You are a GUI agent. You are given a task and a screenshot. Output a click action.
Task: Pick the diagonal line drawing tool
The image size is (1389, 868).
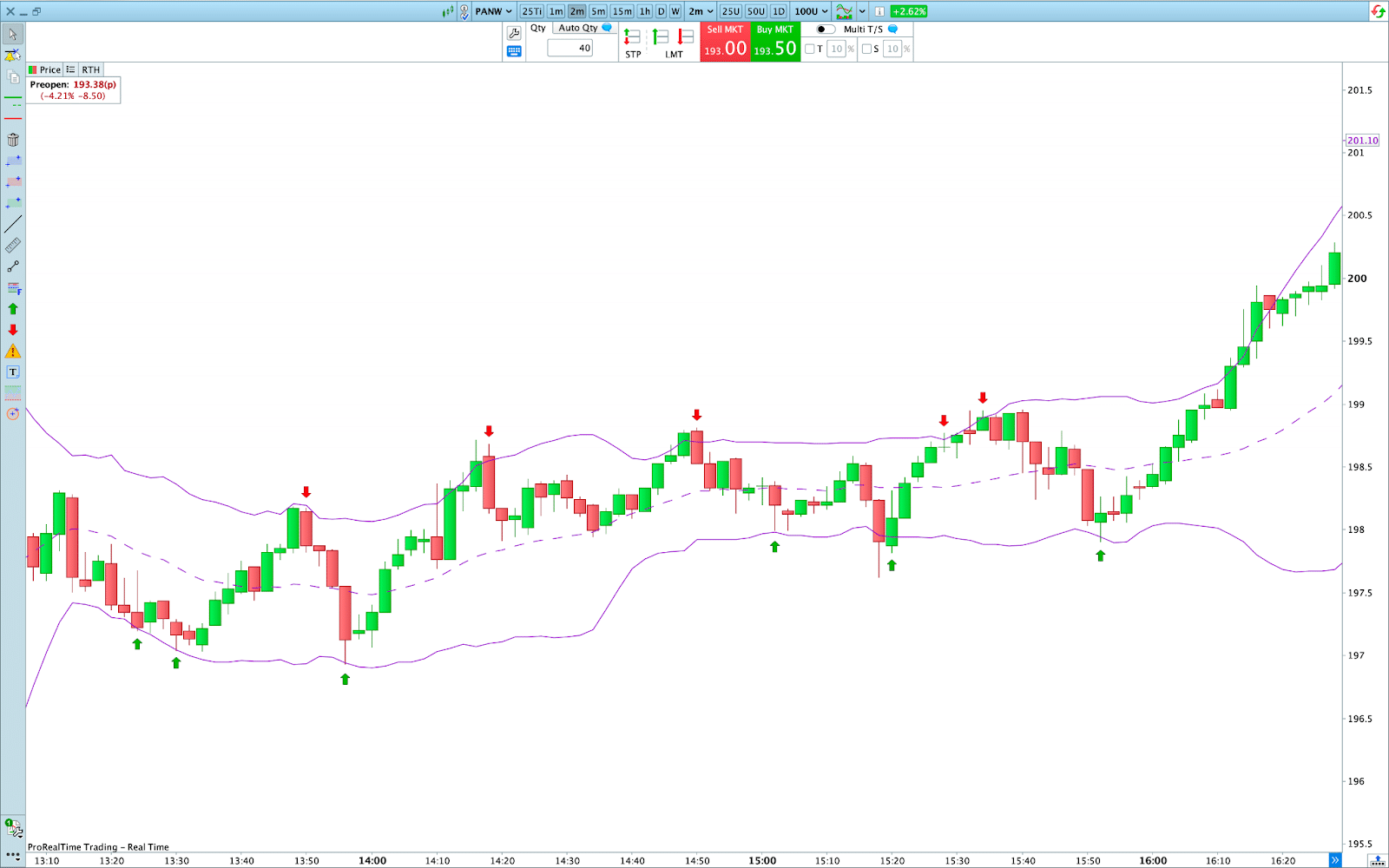(13, 224)
